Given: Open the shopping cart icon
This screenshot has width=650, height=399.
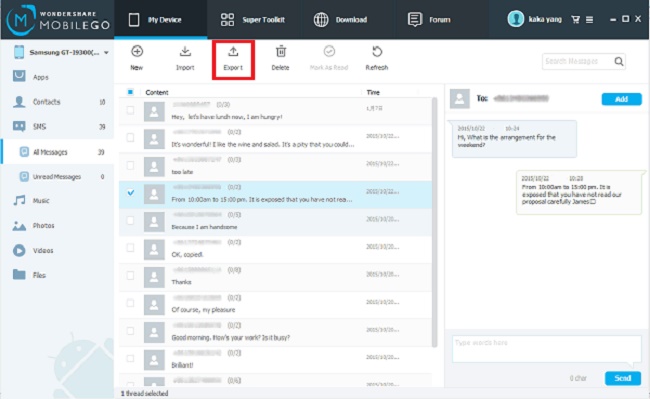Looking at the screenshot, I should tap(575, 19).
